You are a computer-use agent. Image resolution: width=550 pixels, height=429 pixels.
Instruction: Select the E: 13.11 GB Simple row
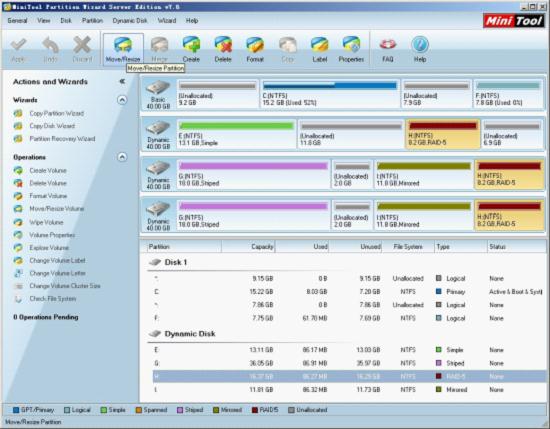(x=349, y=350)
